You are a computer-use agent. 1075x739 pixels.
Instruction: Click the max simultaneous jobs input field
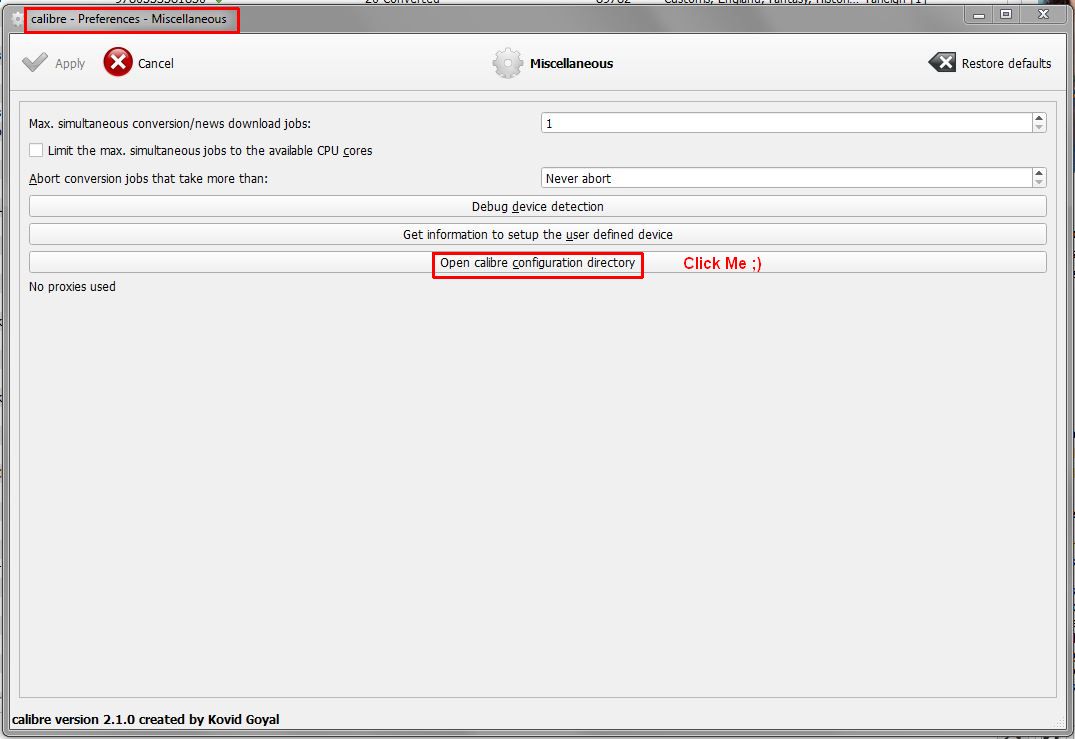(786, 123)
